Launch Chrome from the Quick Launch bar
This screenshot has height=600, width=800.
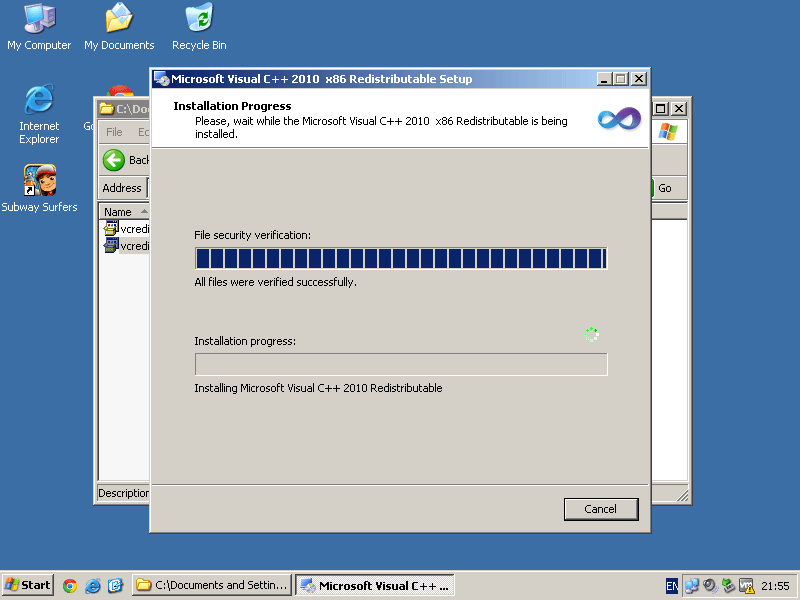(70, 585)
